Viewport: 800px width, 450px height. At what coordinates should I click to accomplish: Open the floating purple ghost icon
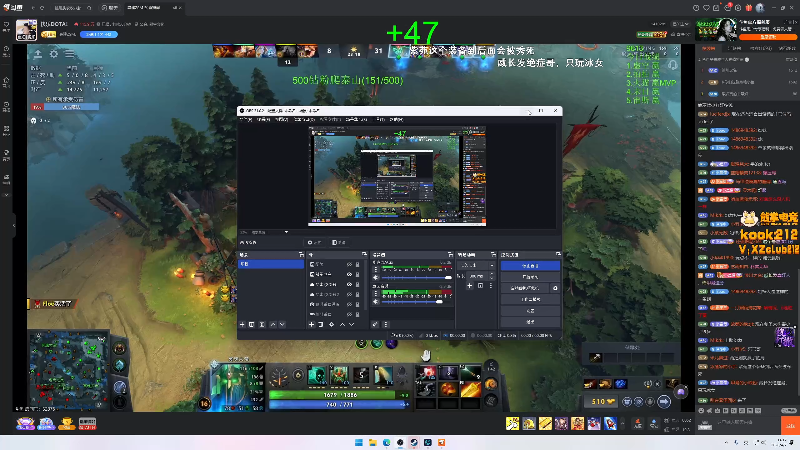pos(681,392)
